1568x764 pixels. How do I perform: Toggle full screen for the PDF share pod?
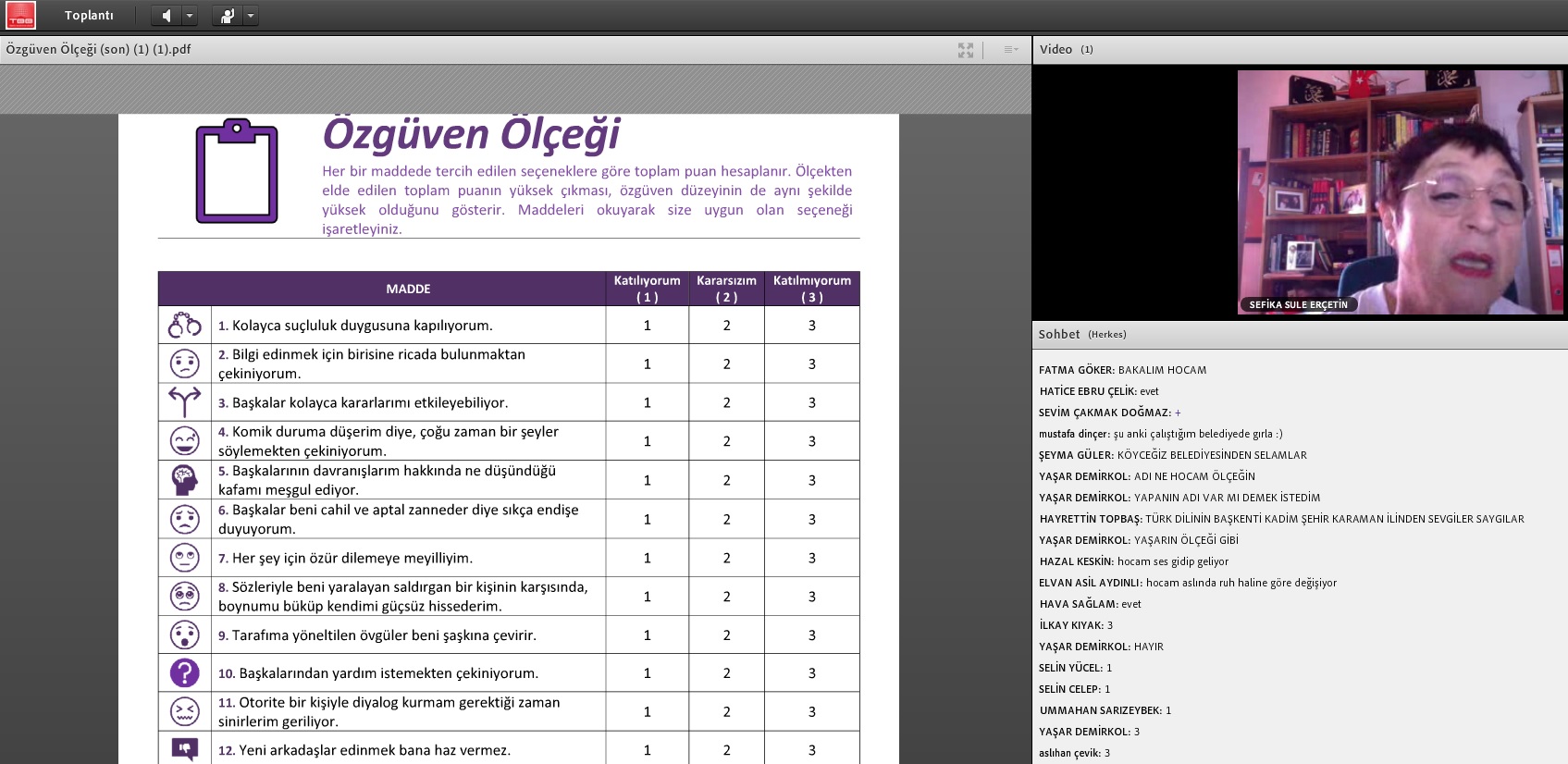point(966,50)
